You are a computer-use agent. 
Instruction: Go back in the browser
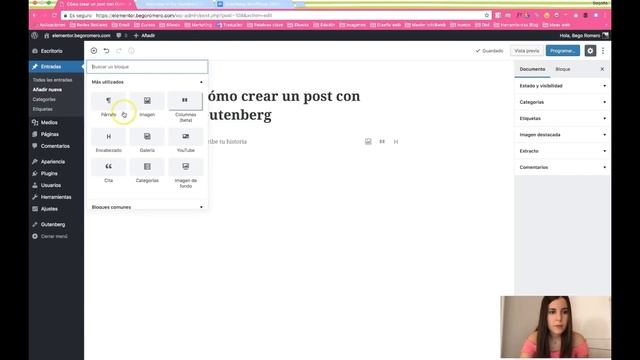pos(35,15)
